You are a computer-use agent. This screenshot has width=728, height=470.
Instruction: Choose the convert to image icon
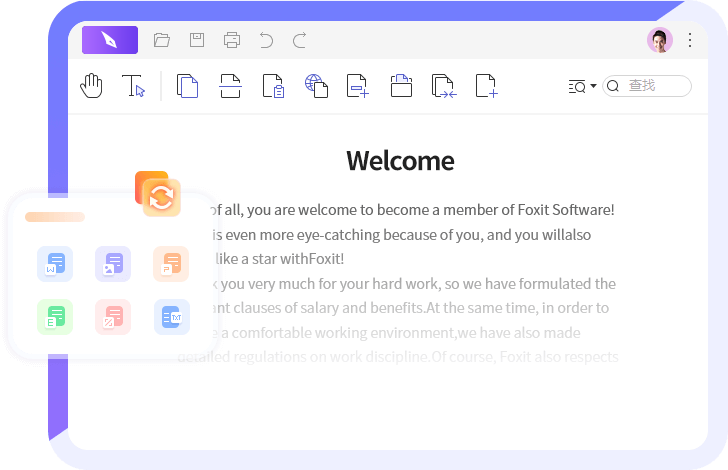click(113, 264)
